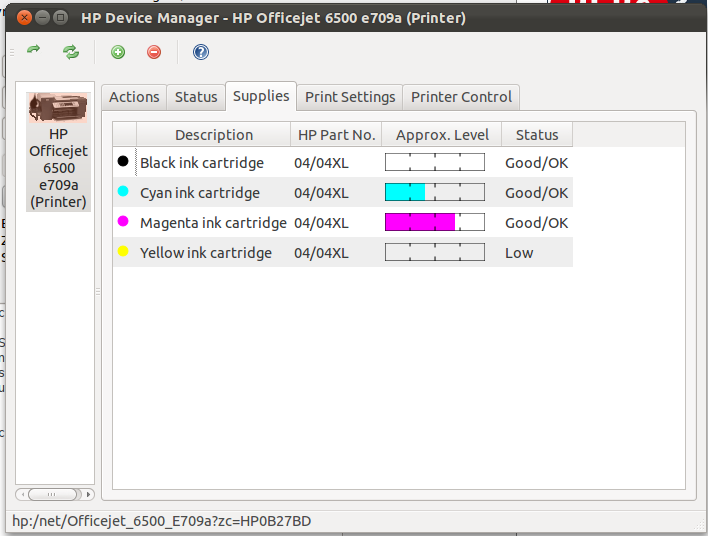The height and width of the screenshot is (536, 708).
Task: Click the magenta color dot icon
Action: click(123, 221)
